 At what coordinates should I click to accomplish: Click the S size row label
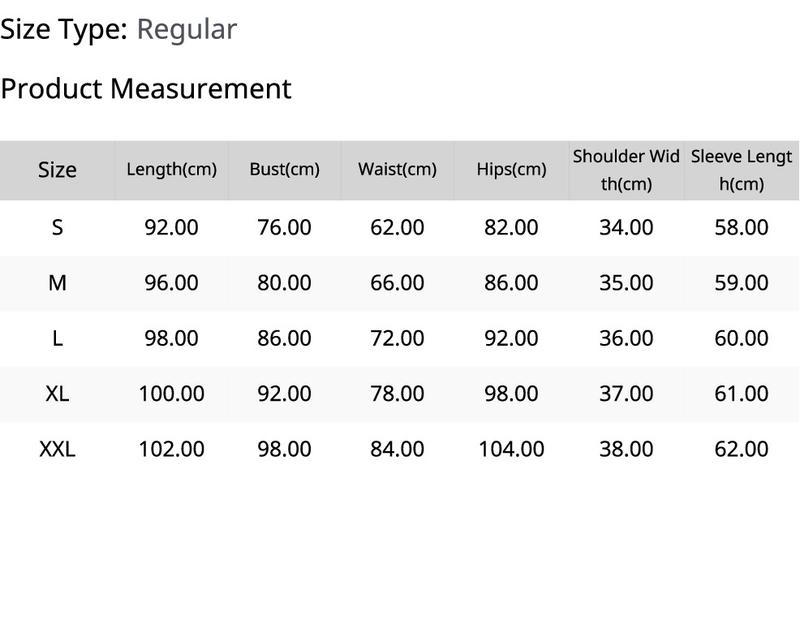[x=57, y=227]
